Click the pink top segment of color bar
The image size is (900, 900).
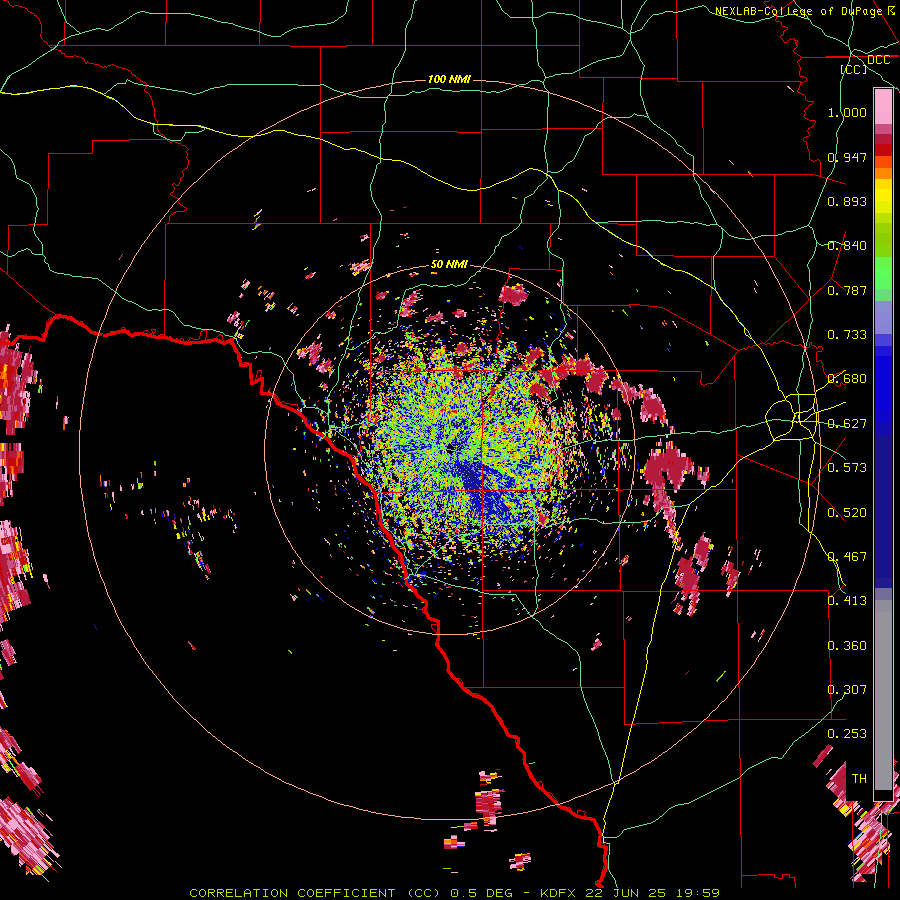coord(883,106)
